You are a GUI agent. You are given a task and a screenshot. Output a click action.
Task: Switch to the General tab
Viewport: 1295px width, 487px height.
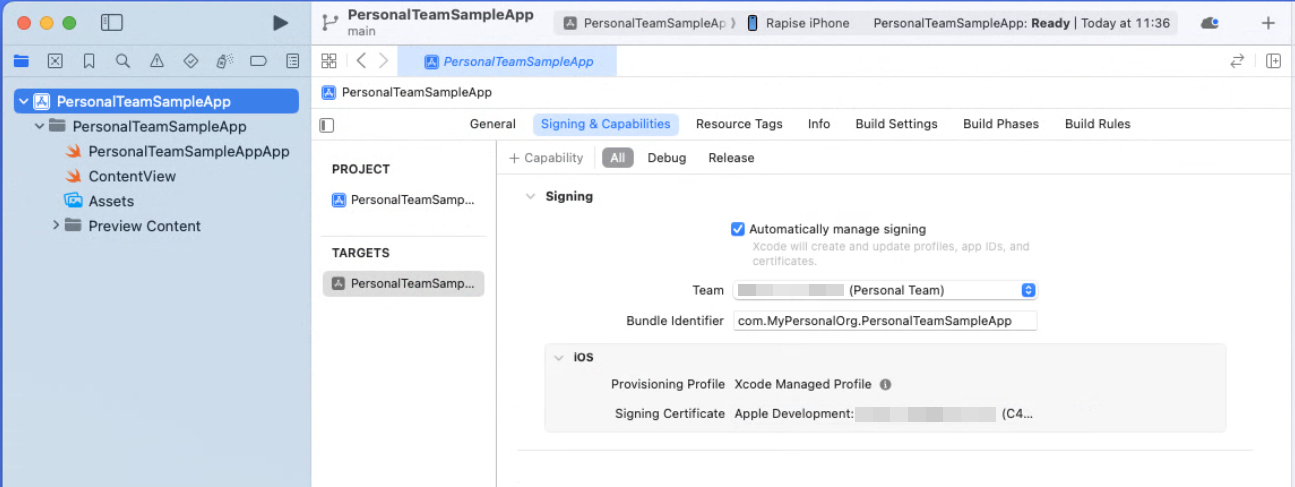[x=492, y=124]
